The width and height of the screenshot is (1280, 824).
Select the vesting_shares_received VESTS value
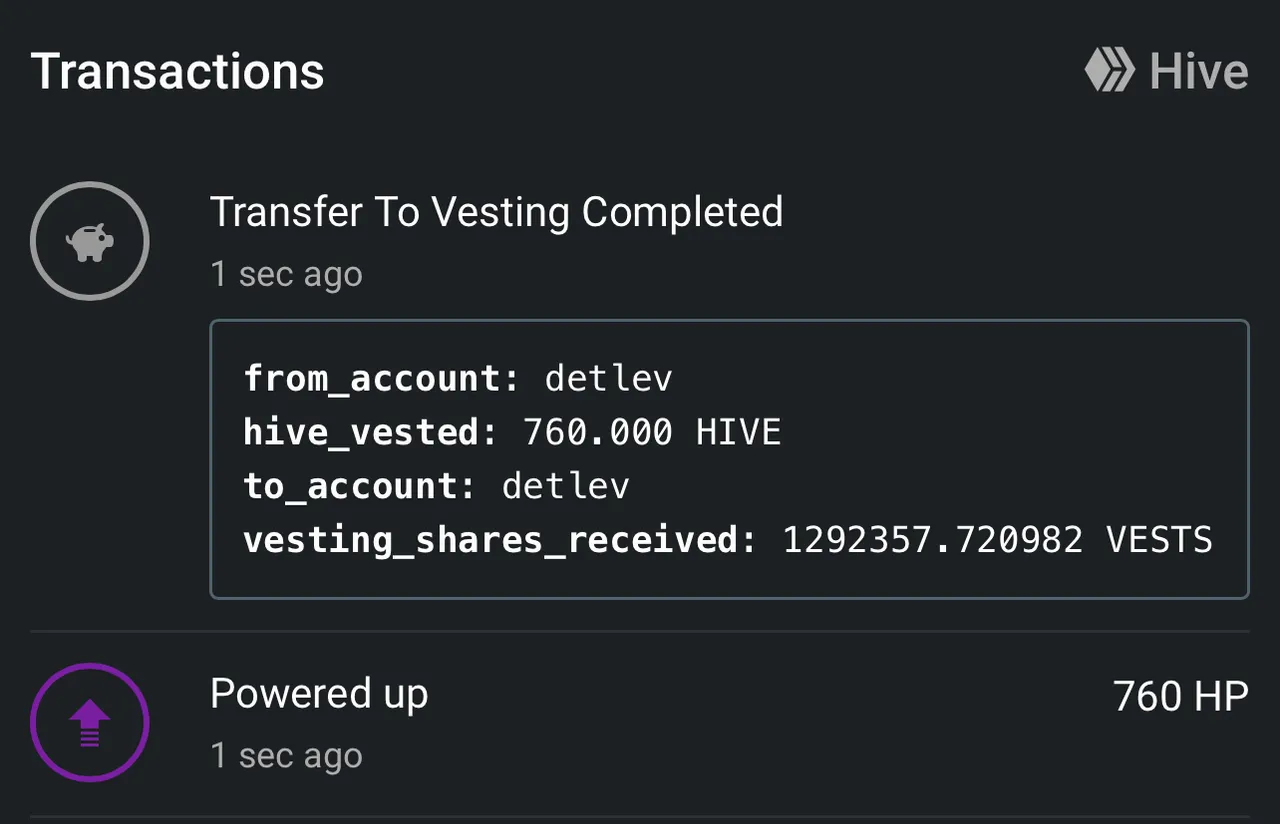(x=997, y=540)
